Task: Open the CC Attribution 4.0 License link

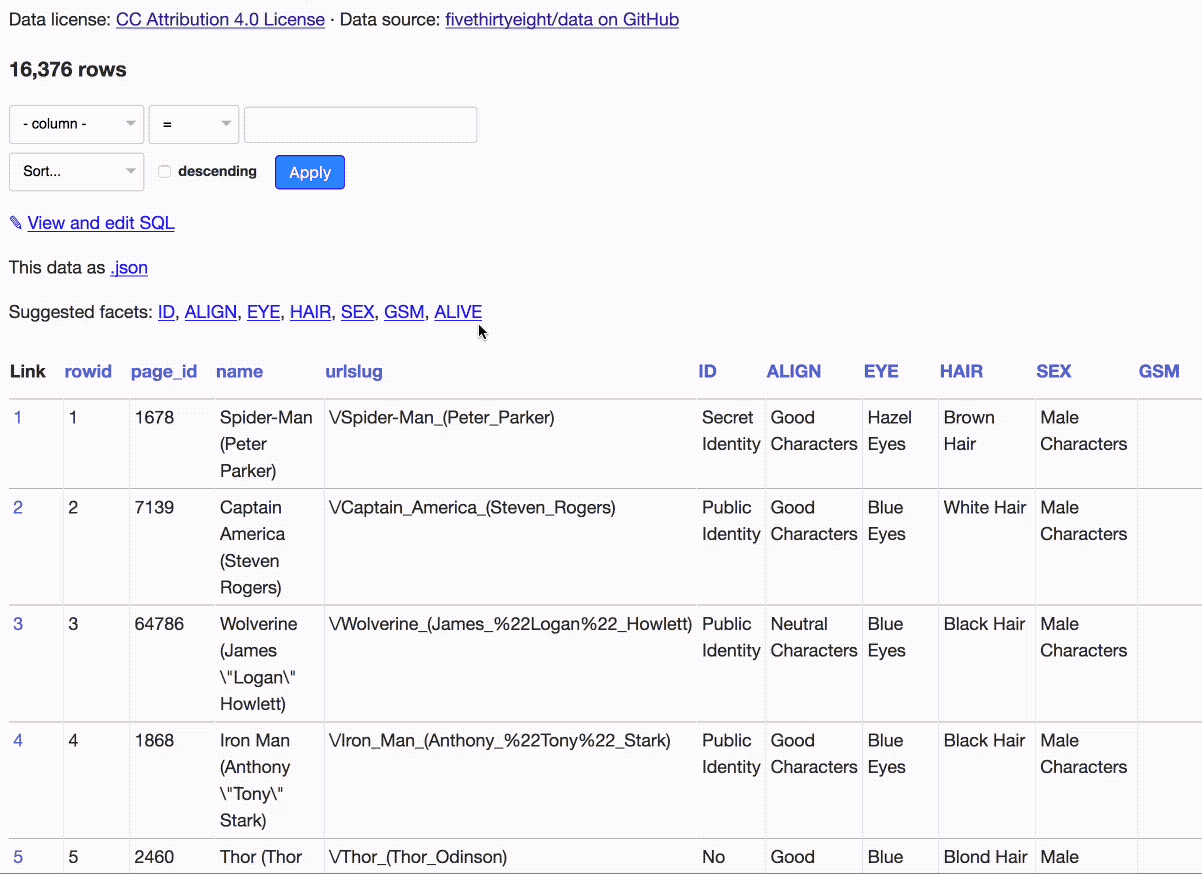Action: coord(220,19)
